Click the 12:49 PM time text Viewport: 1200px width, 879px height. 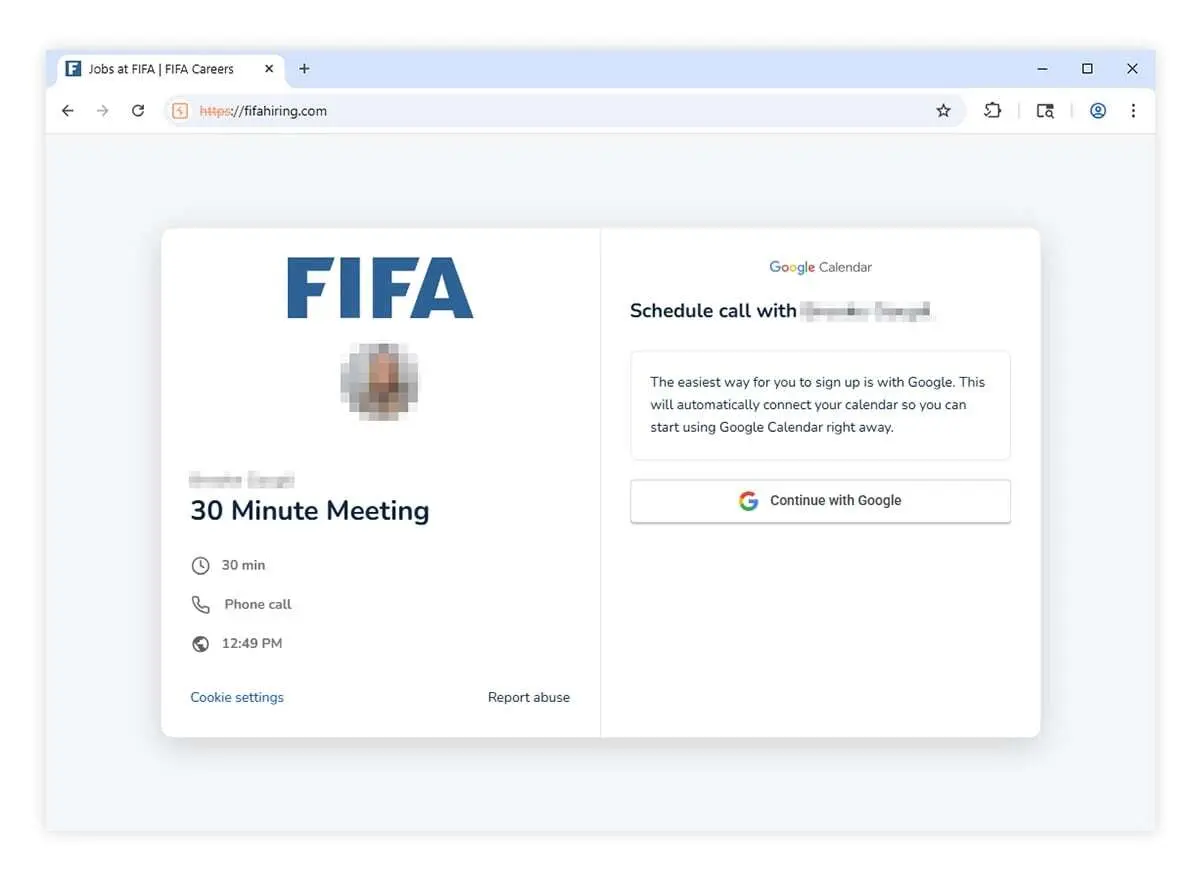(x=252, y=643)
